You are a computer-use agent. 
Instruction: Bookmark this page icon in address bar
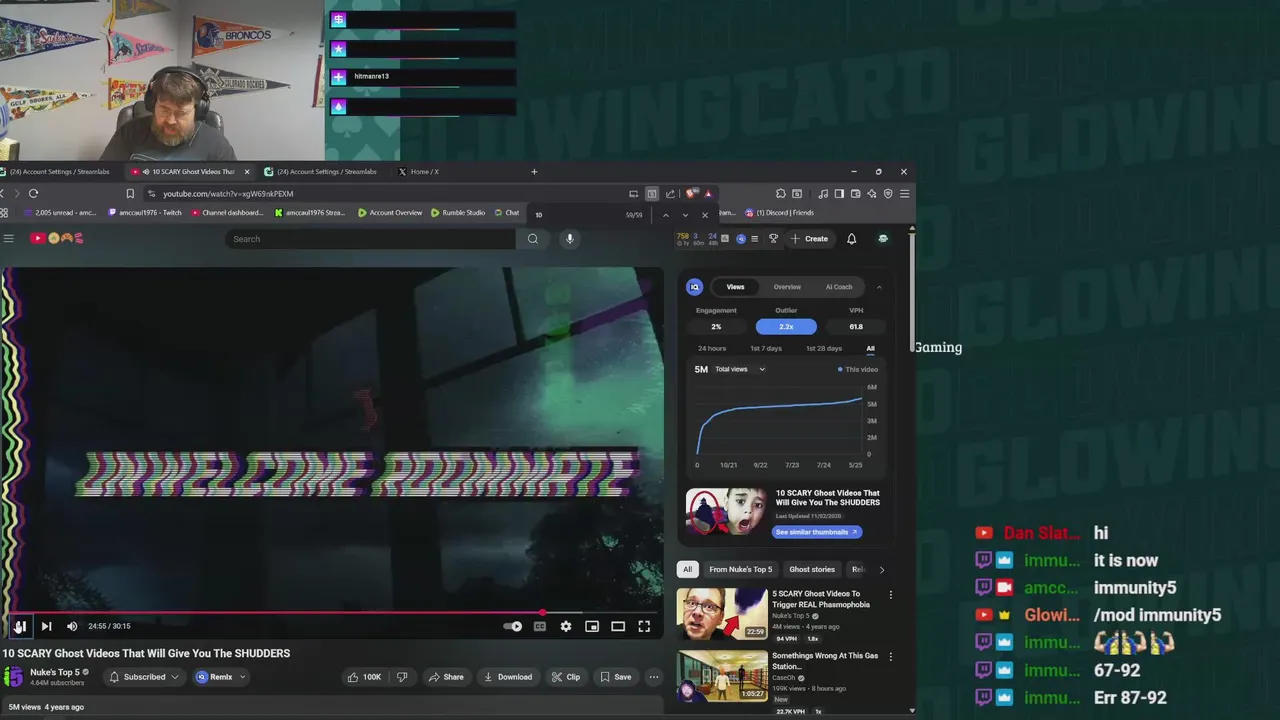[130, 194]
